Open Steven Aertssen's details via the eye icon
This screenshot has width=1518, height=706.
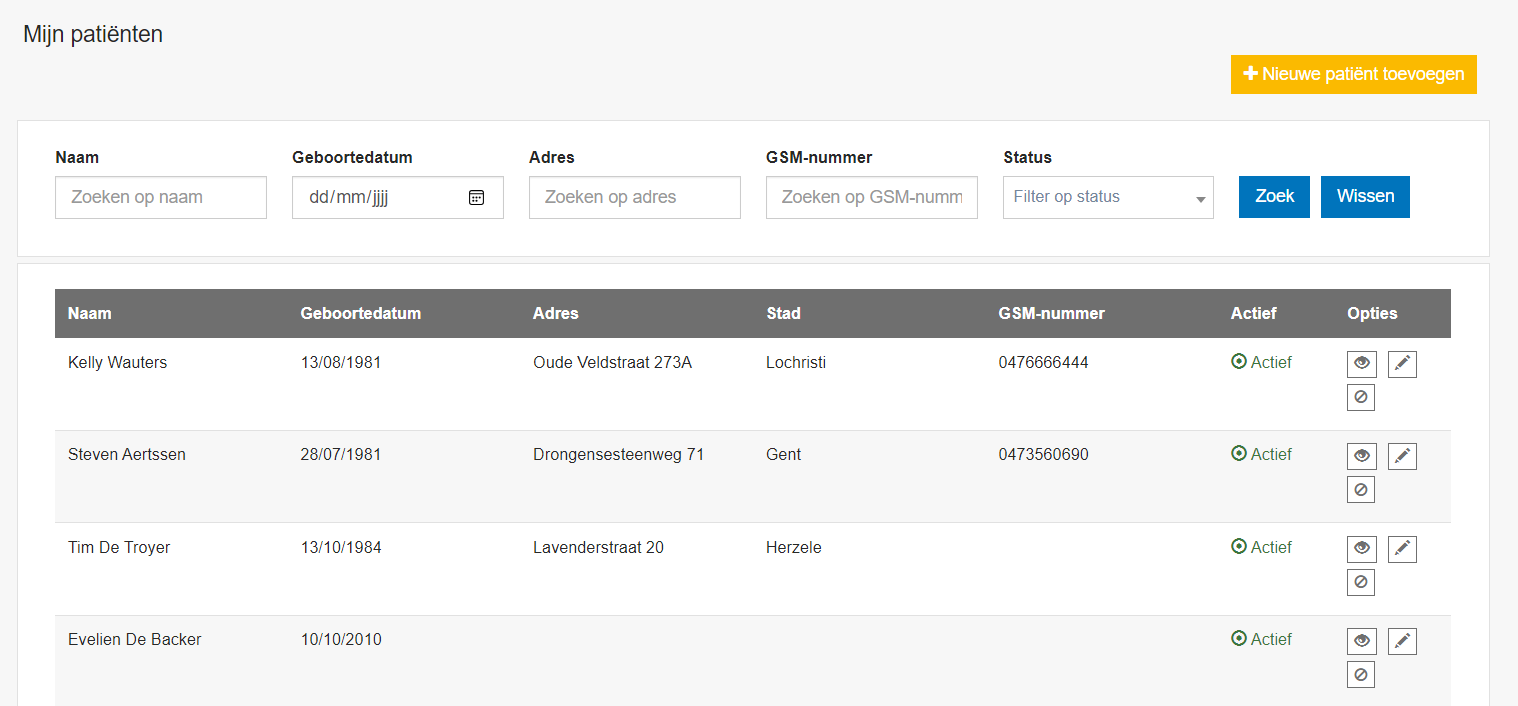1361,455
